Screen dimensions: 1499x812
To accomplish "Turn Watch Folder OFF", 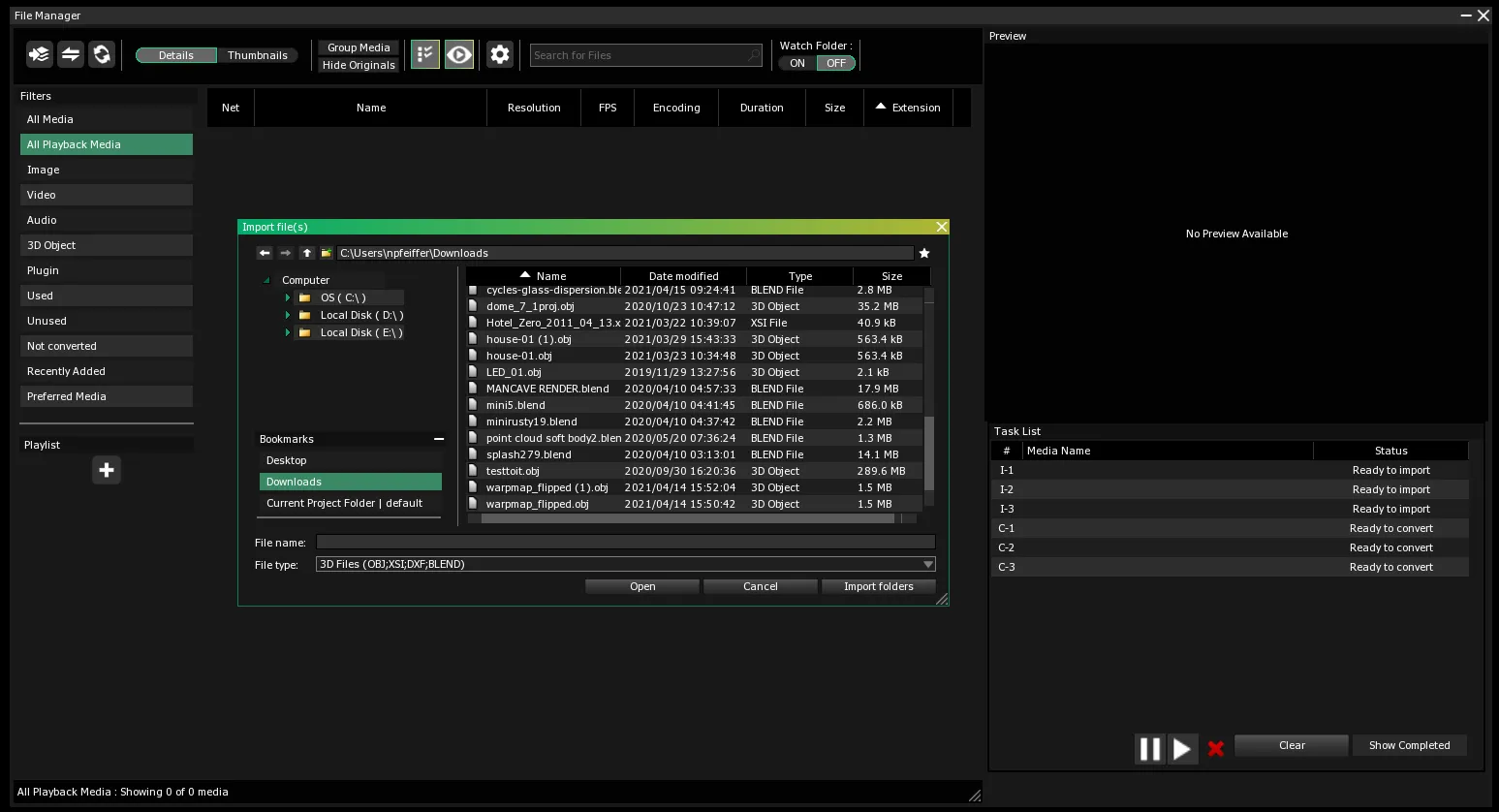I will coord(836,63).
